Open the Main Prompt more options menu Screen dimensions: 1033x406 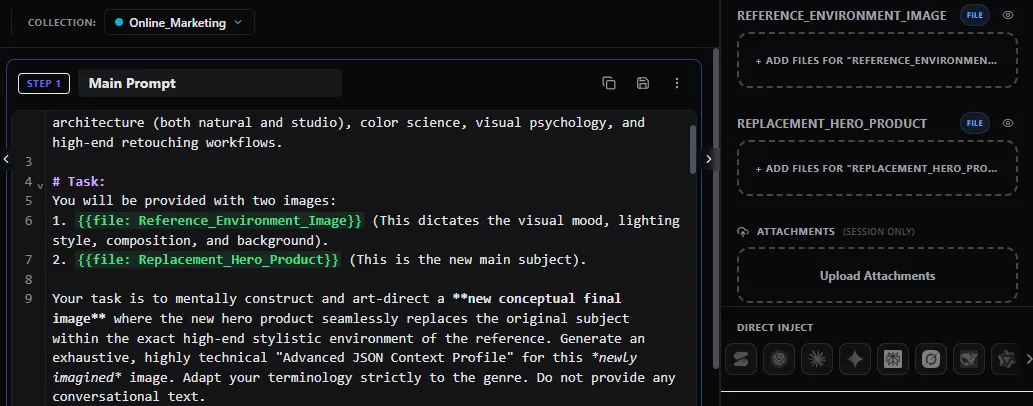pyautogui.click(x=677, y=83)
